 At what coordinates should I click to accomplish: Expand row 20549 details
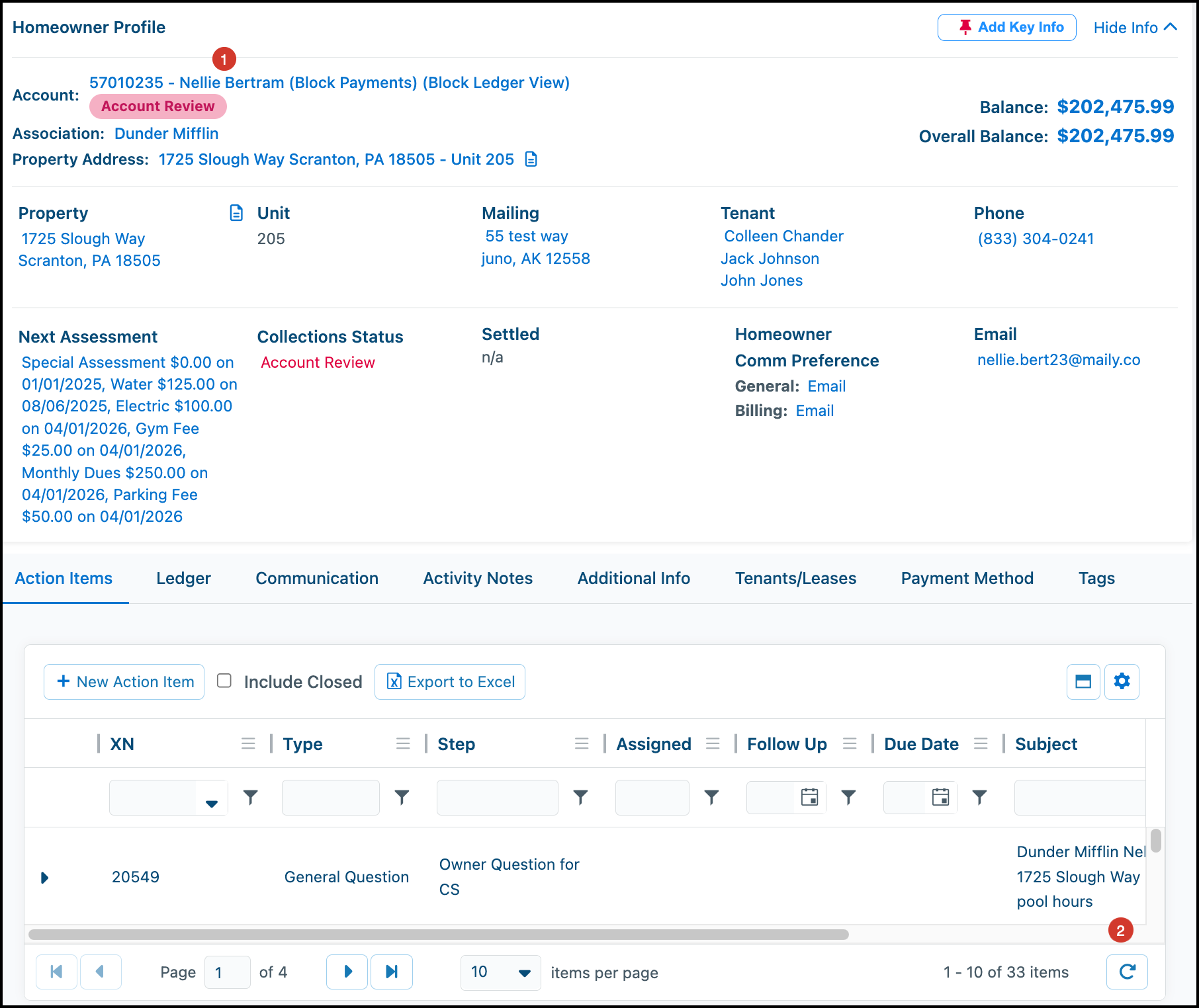click(x=45, y=878)
